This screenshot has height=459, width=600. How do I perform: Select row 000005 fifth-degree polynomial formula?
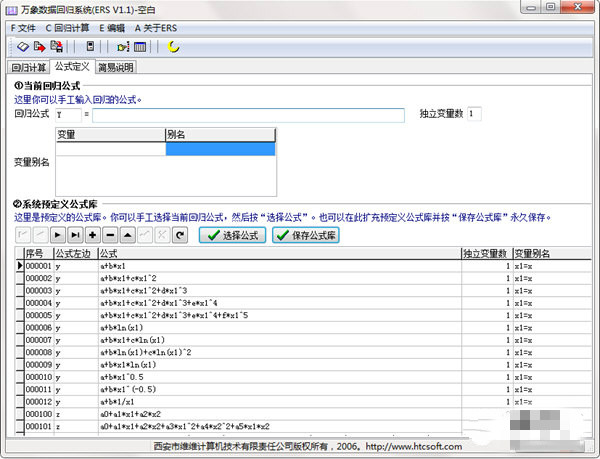304,315
